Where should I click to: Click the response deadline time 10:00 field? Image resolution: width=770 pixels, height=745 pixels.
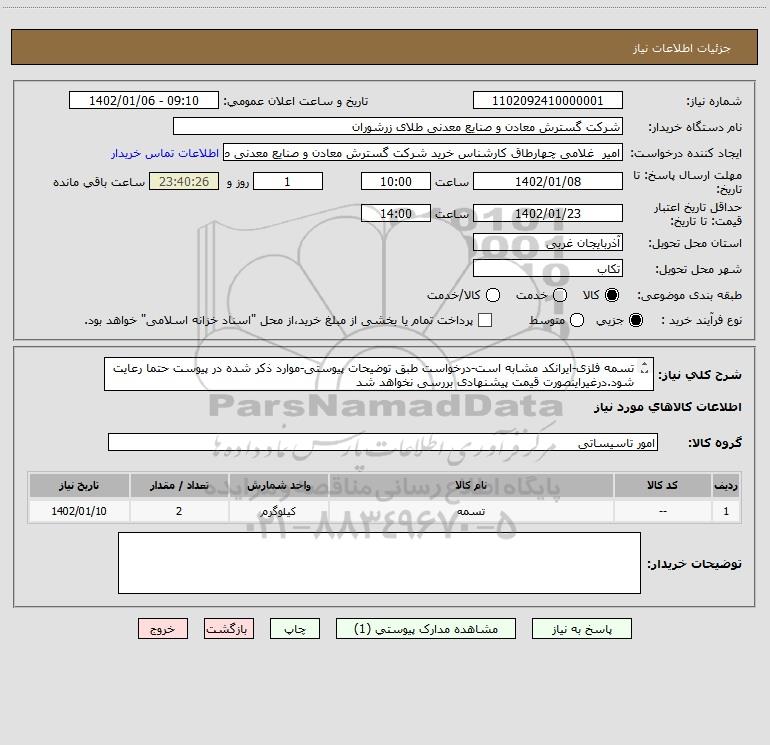pos(396,181)
